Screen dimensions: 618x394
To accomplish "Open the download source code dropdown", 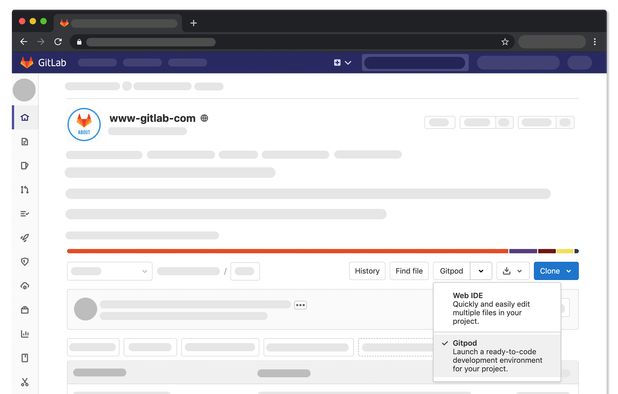I will coord(512,271).
